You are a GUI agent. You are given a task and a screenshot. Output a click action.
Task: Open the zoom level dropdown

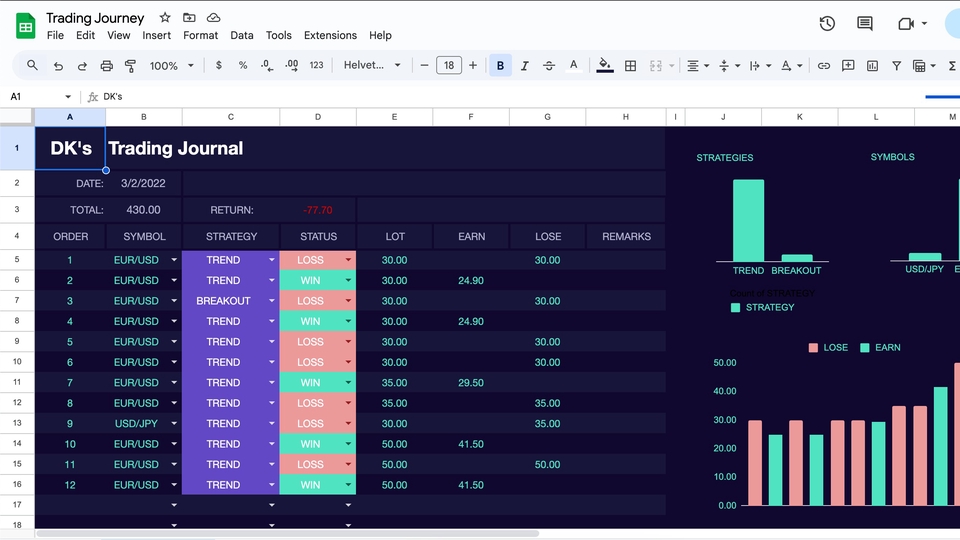coord(171,66)
